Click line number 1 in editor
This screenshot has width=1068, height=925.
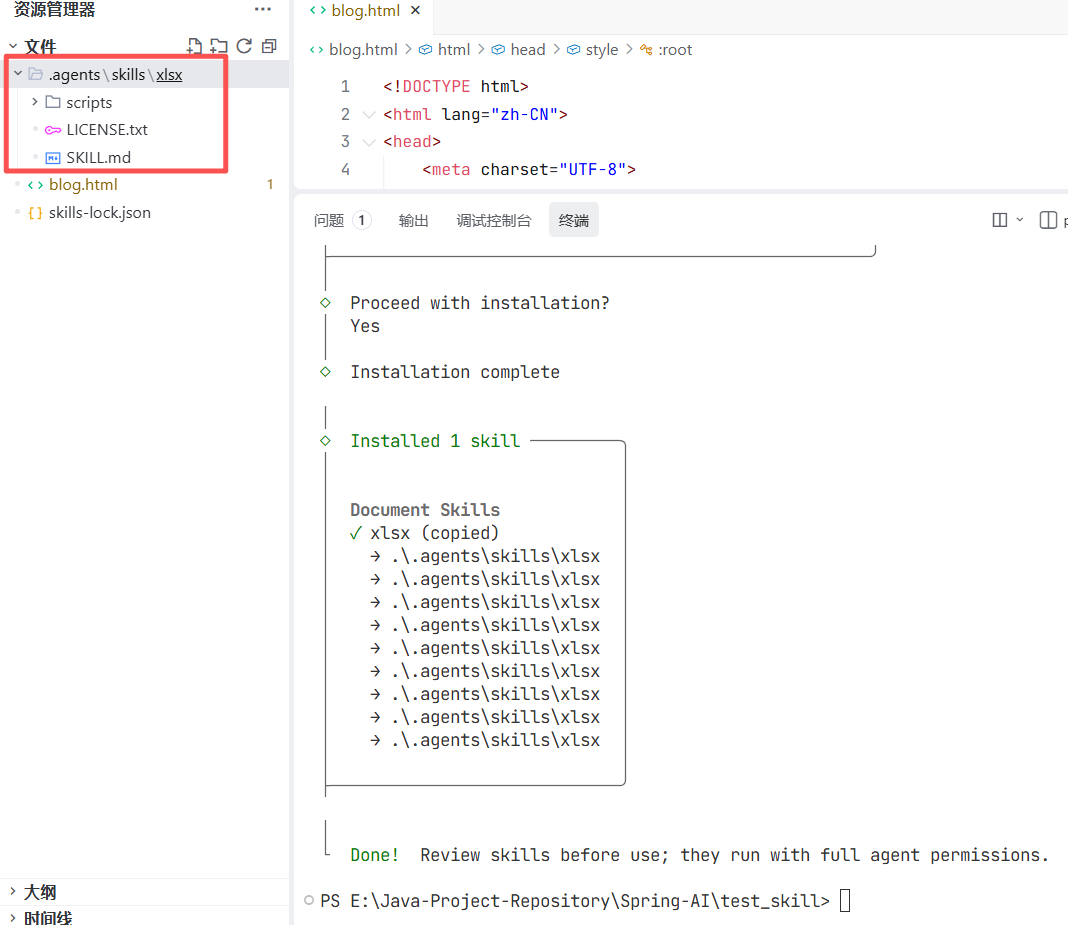pos(345,87)
